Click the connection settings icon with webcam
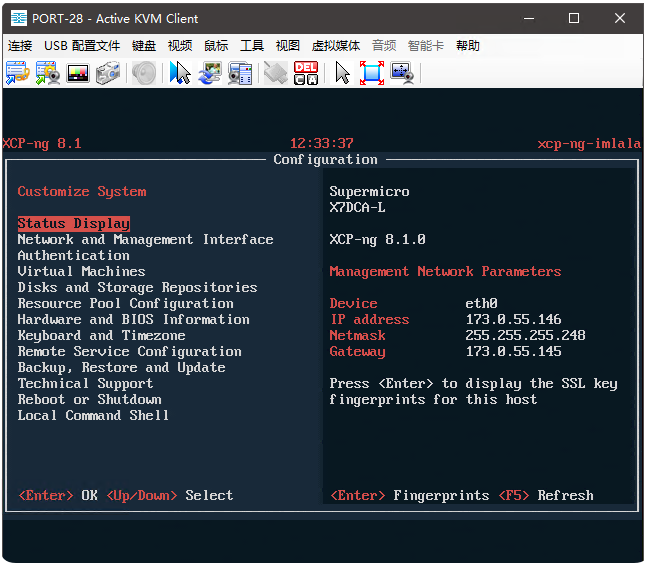 click(48, 73)
